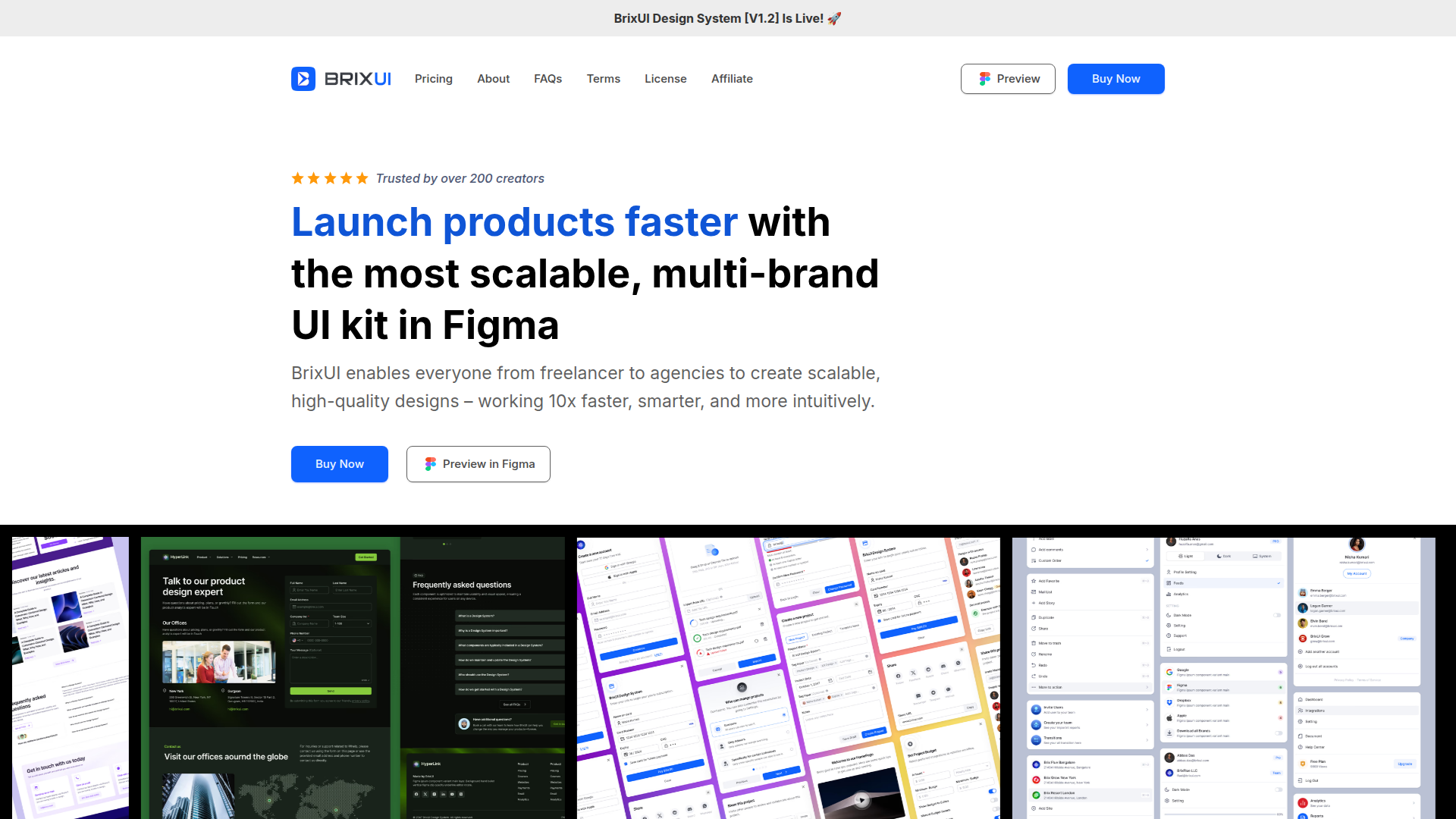Click the fifth rating star
Image resolution: width=1456 pixels, height=819 pixels.
click(362, 178)
